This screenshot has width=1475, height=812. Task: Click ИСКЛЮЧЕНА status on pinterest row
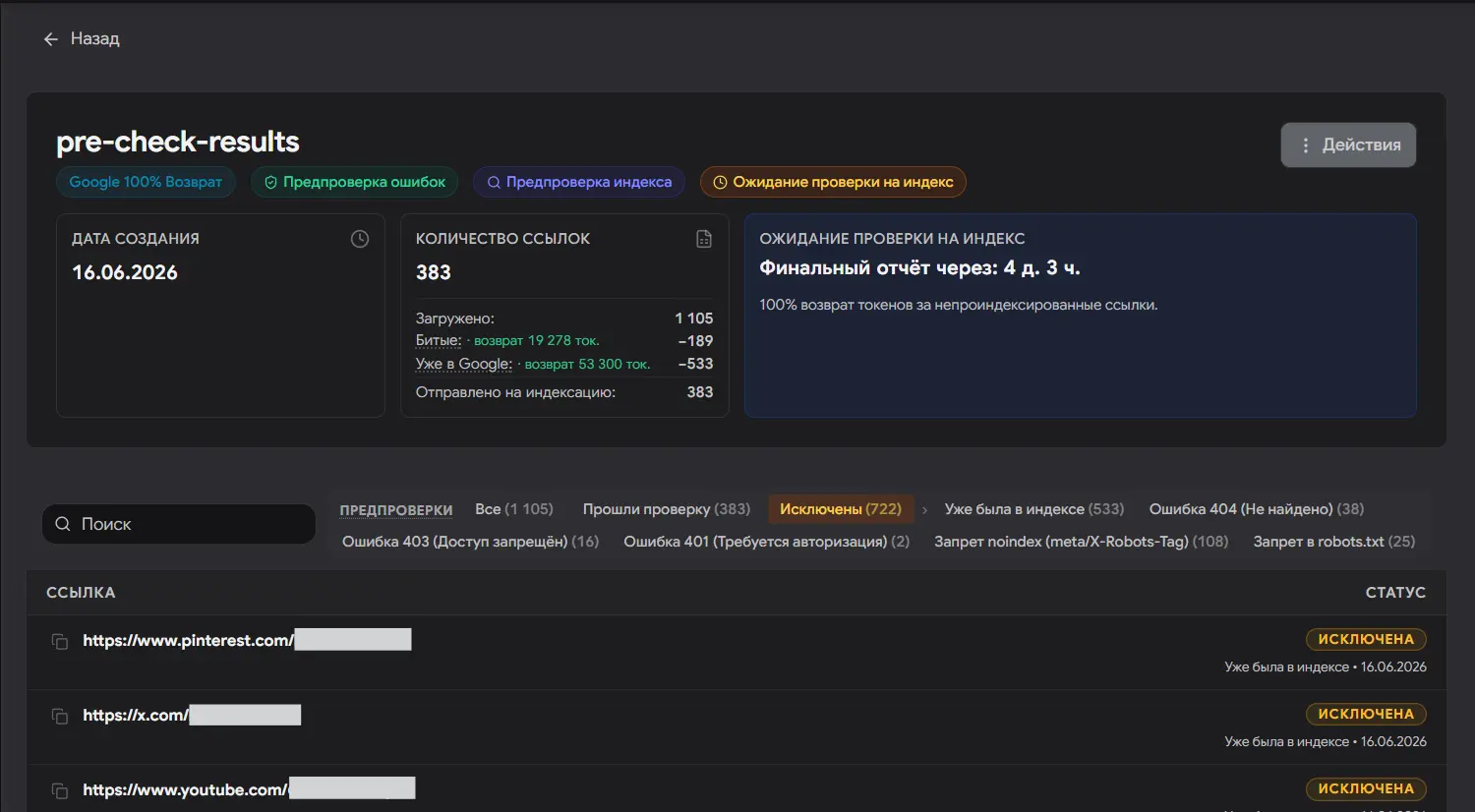click(1366, 639)
